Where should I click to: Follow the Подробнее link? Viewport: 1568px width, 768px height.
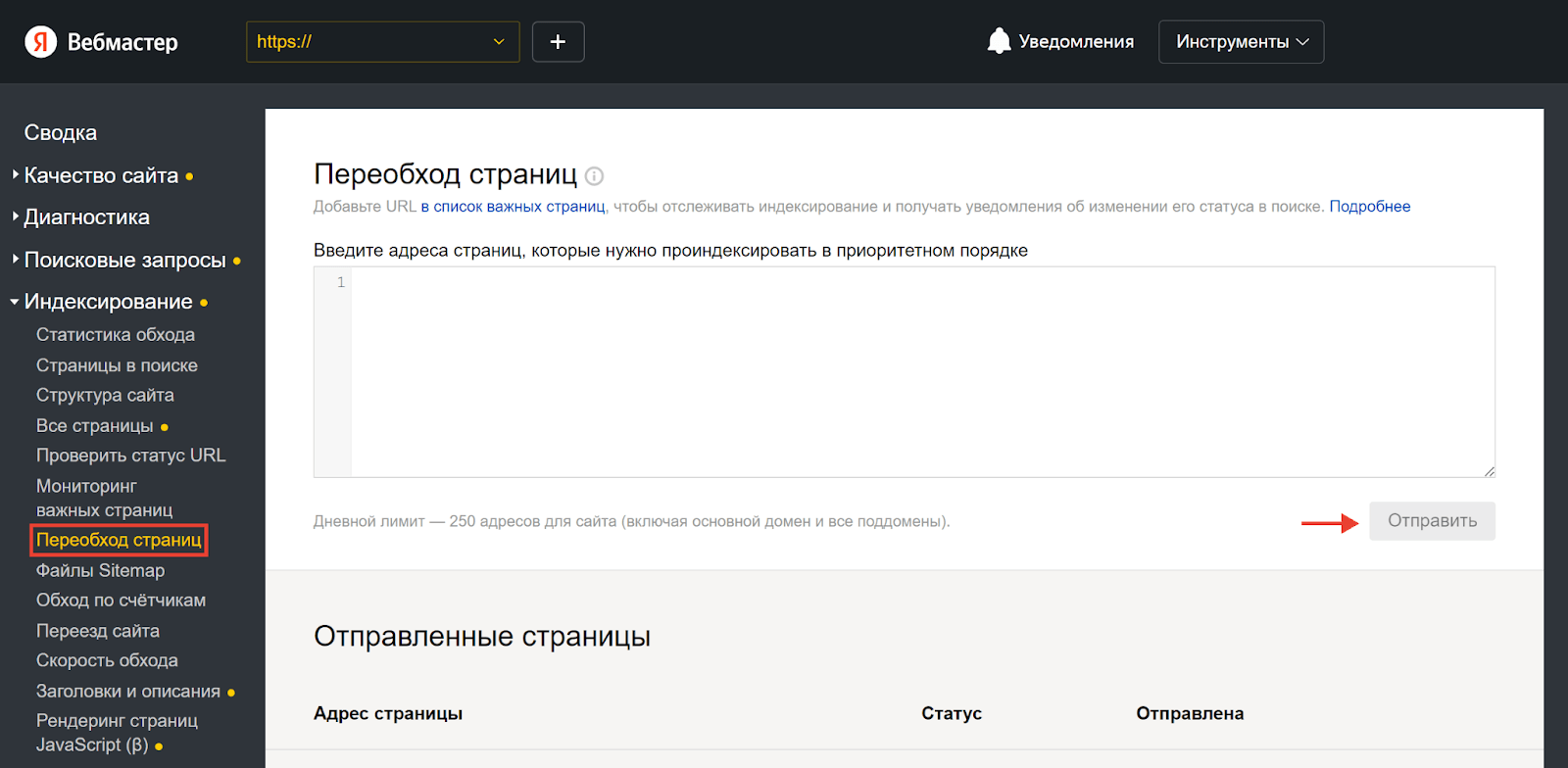tap(1370, 207)
